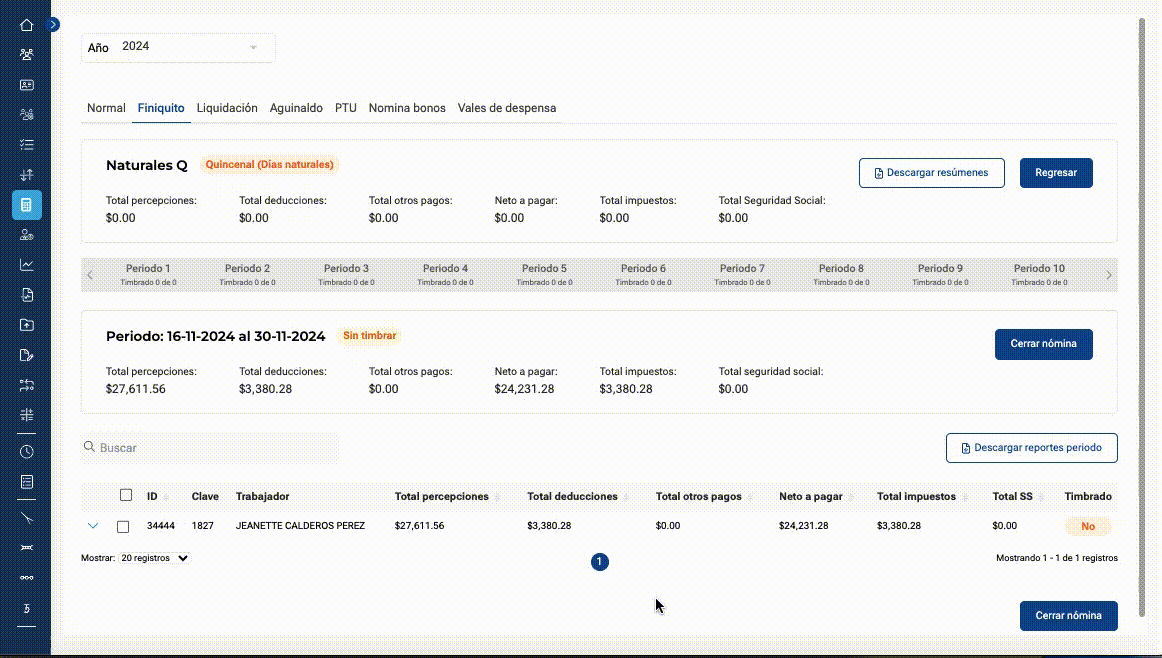Viewport: 1162px width, 658px height.
Task: Click the clock history sidebar icon
Action: click(27, 452)
